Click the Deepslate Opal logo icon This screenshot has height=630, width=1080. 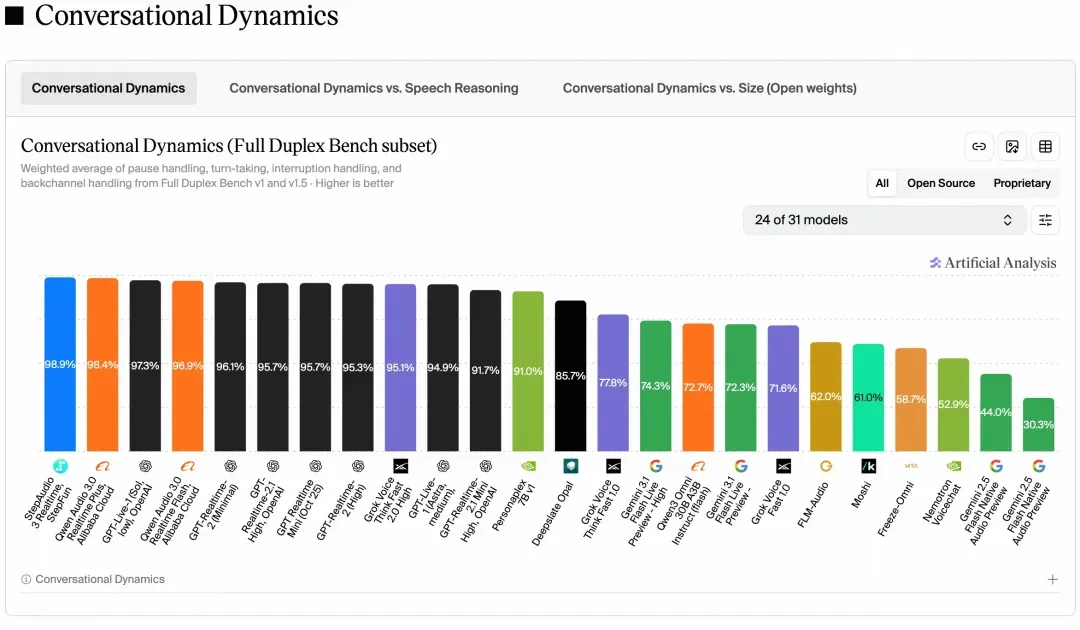[571, 466]
